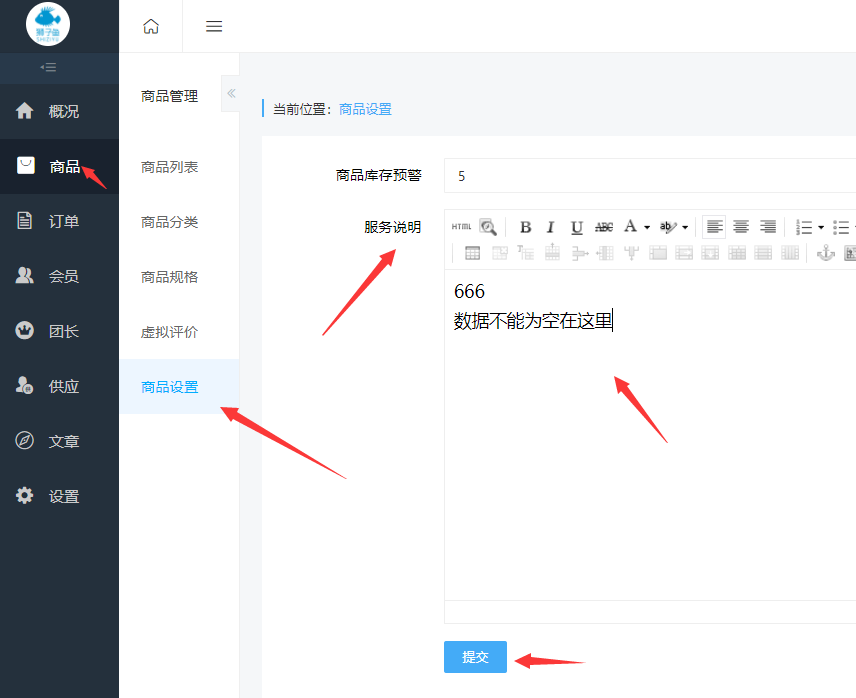
Task: Click the 商品设置 breadcrumb link
Action: 365,109
